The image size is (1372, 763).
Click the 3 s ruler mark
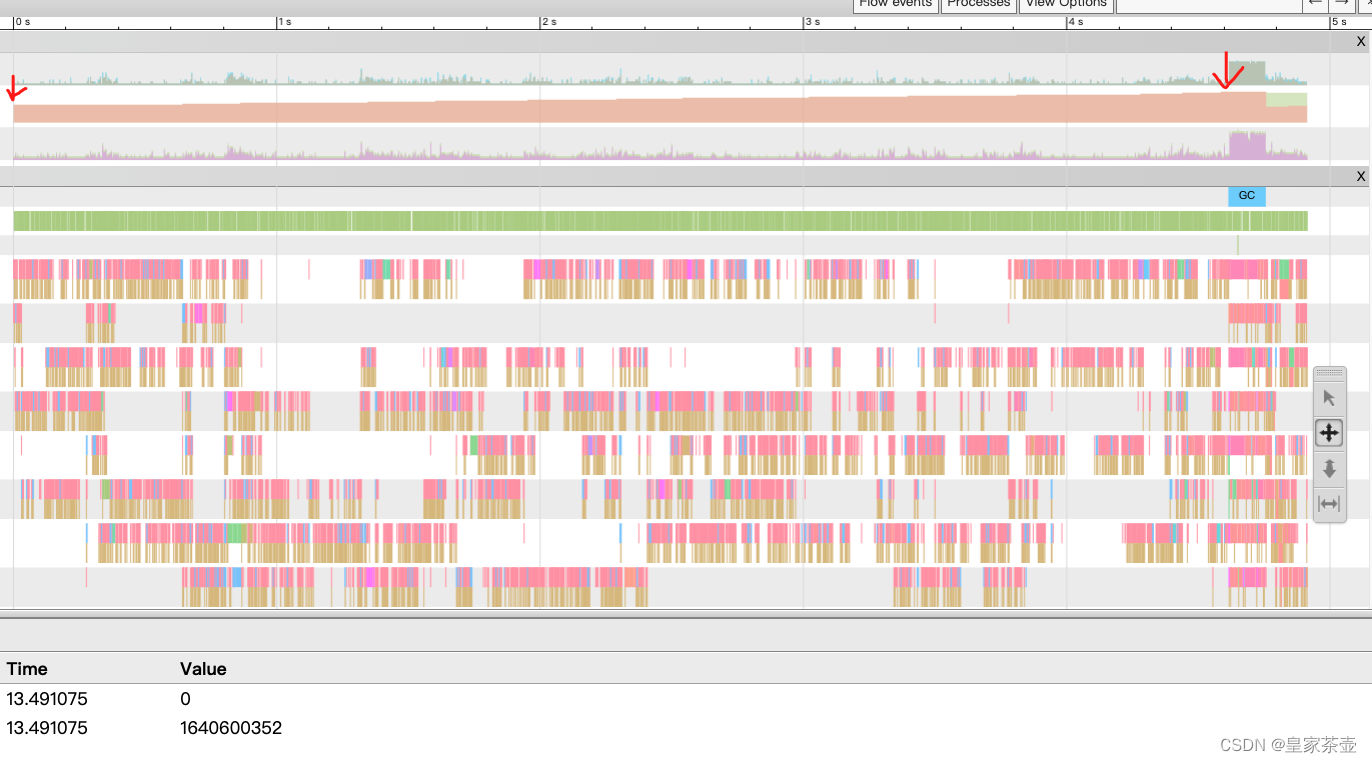813,21
